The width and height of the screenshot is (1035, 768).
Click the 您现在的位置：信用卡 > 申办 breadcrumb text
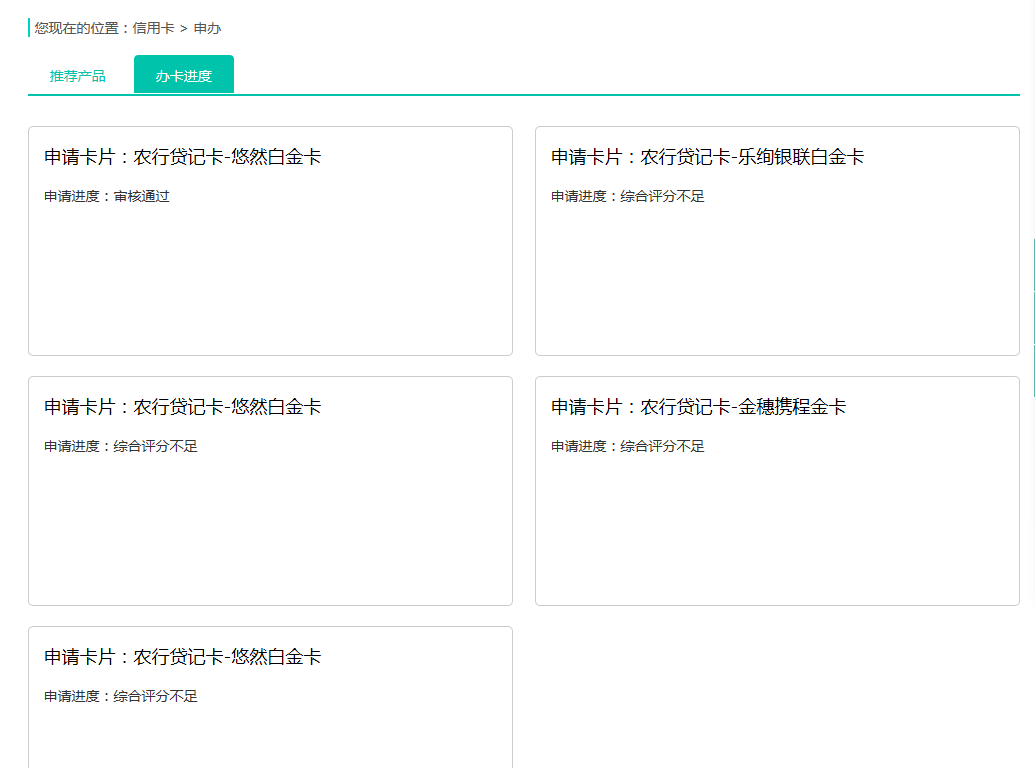[x=127, y=28]
